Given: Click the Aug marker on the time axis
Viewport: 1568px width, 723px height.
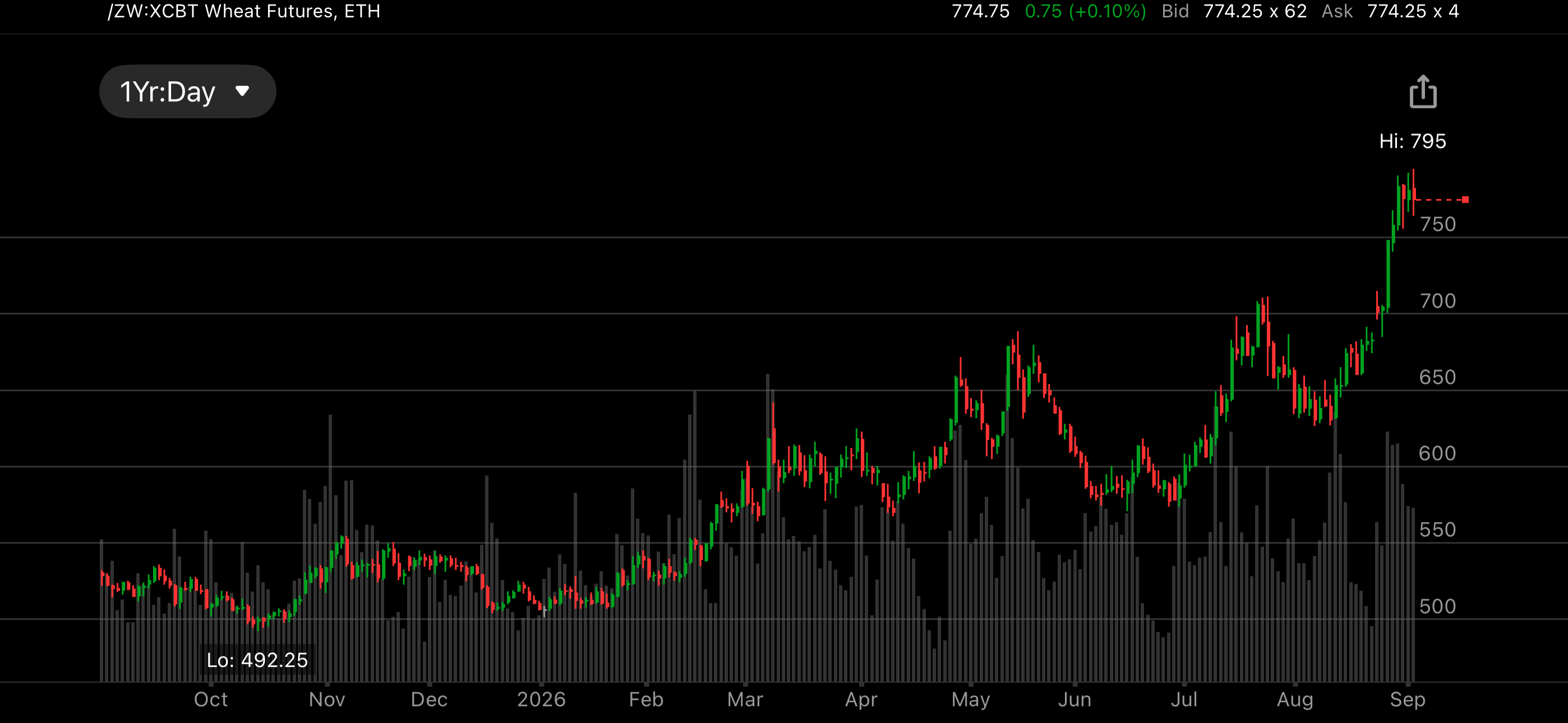Looking at the screenshot, I should (x=1295, y=700).
